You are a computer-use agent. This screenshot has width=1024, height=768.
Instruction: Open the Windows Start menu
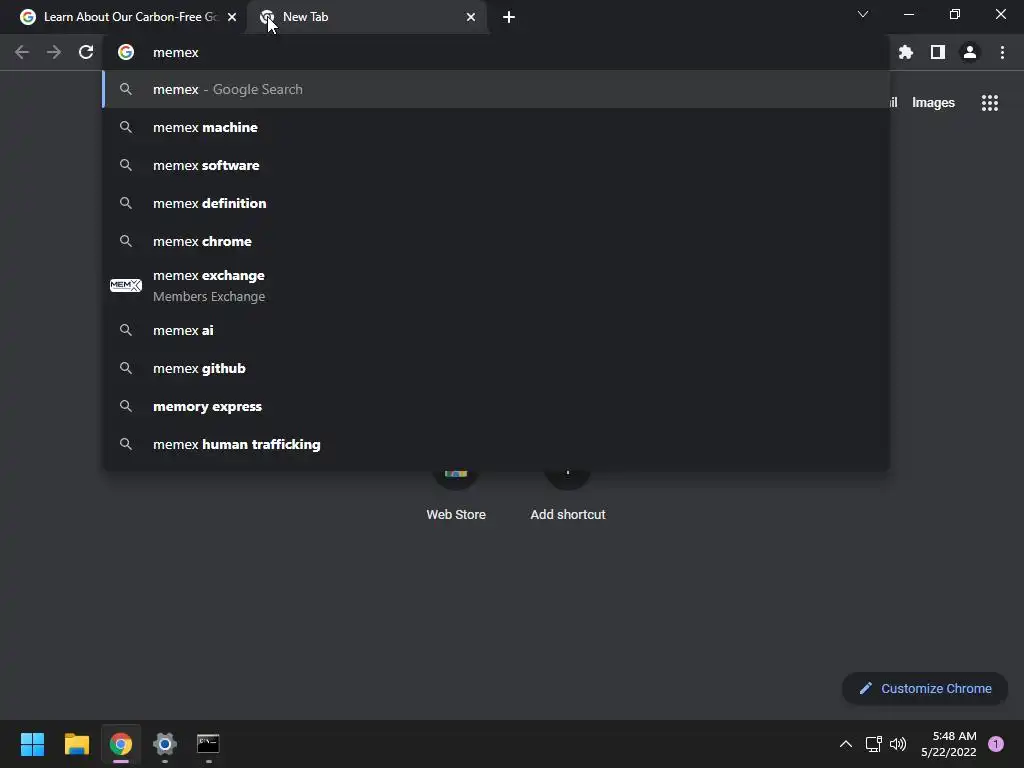tap(32, 744)
